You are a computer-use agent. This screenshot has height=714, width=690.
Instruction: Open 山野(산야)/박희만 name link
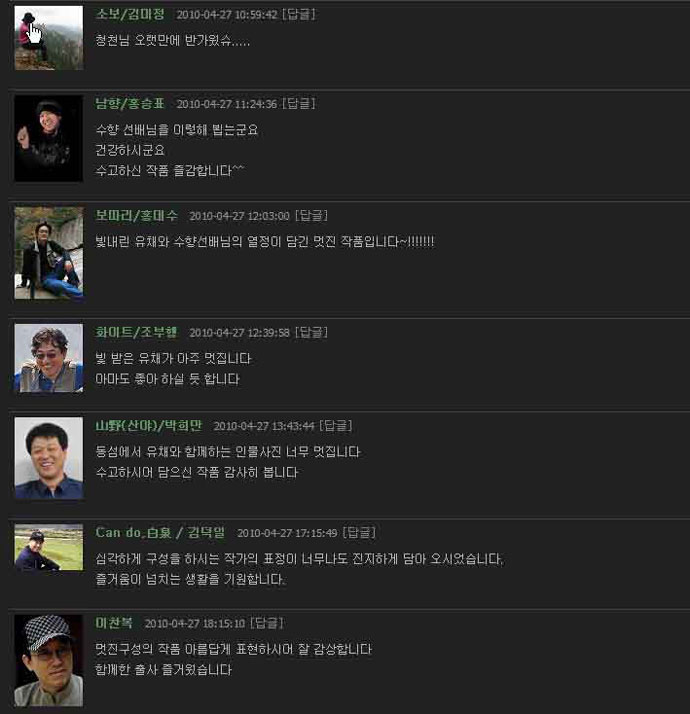(148, 426)
